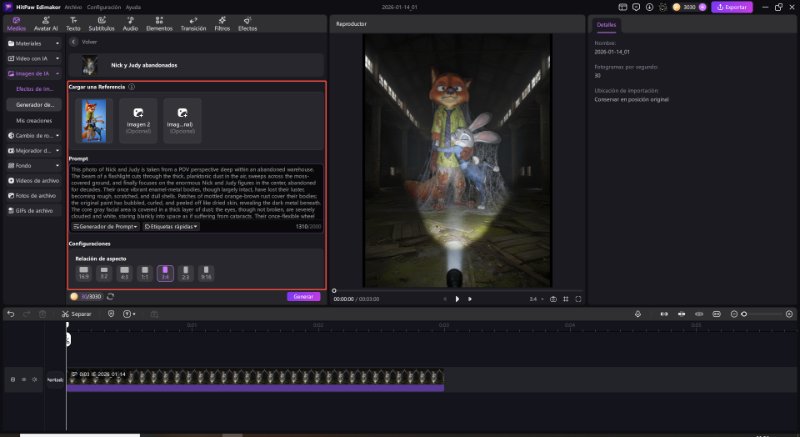Open the Archivo menu
800x437 pixels.
73,6
